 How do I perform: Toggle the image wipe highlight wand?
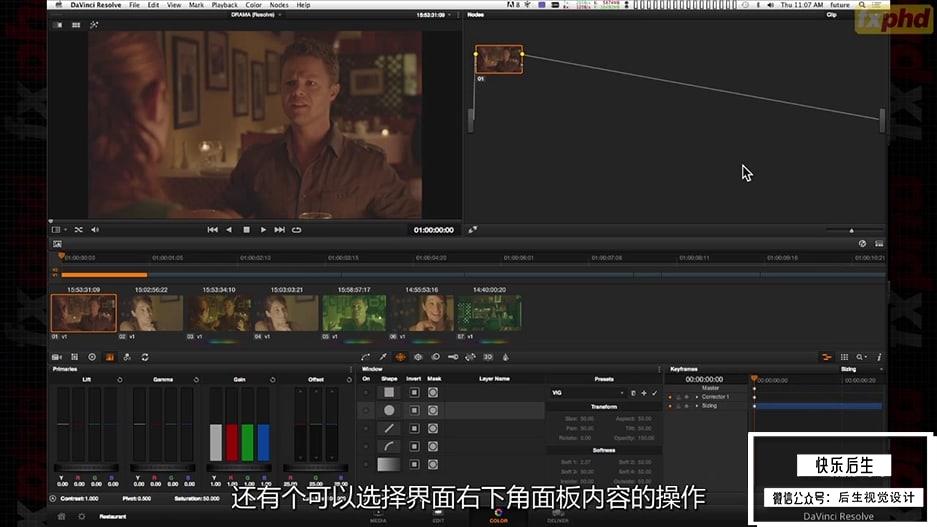coord(94,25)
